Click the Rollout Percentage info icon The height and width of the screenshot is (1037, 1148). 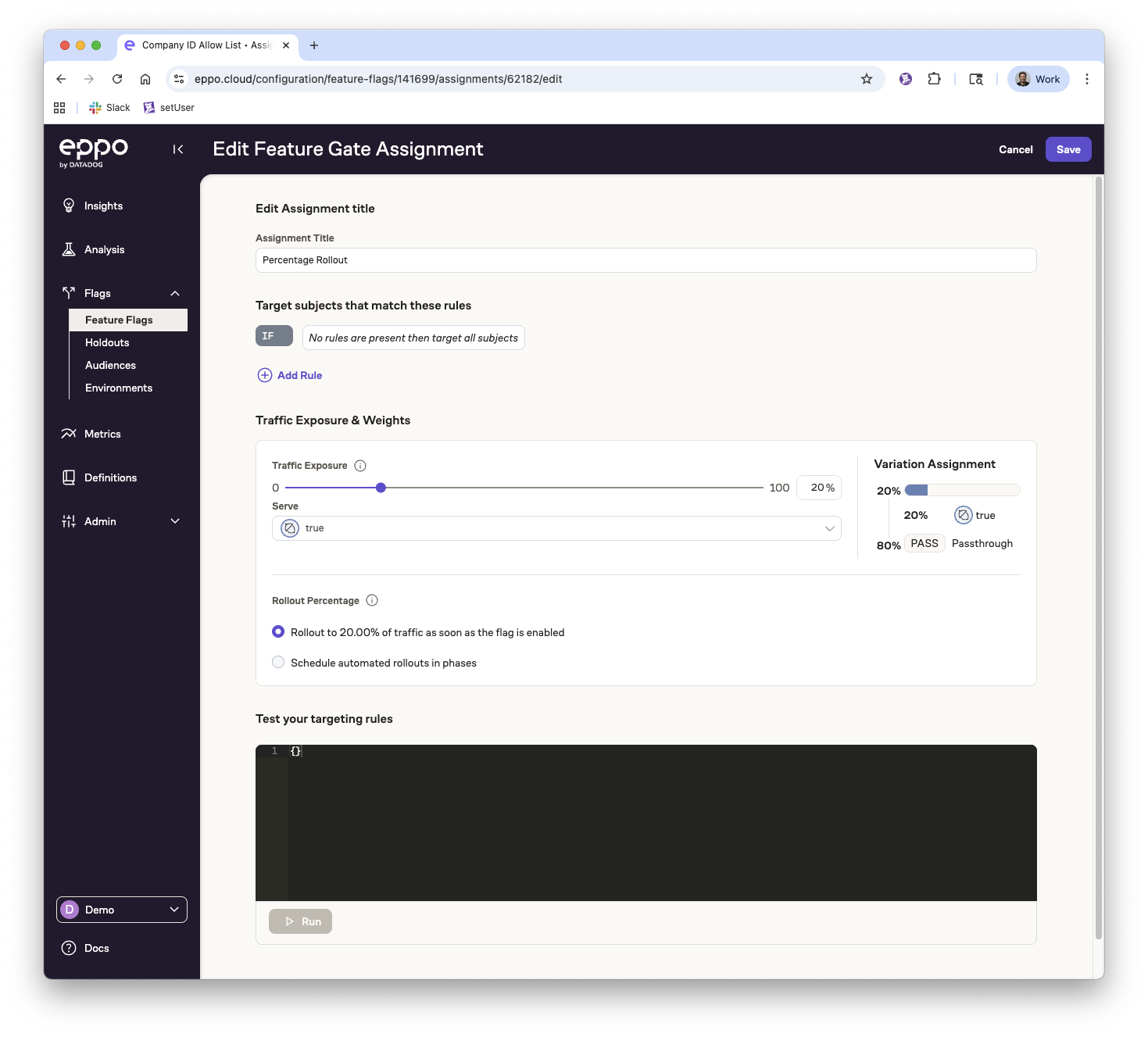pos(372,600)
